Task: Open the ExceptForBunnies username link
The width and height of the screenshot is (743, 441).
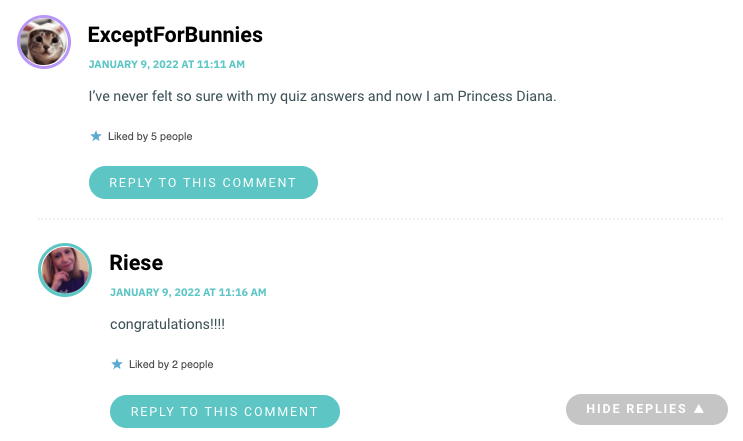Action: [175, 35]
